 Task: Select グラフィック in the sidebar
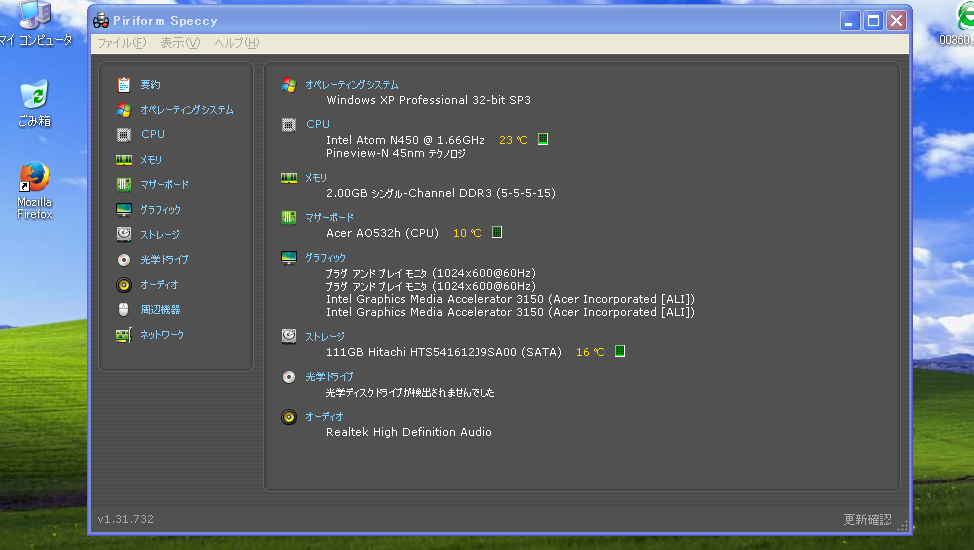click(160, 209)
